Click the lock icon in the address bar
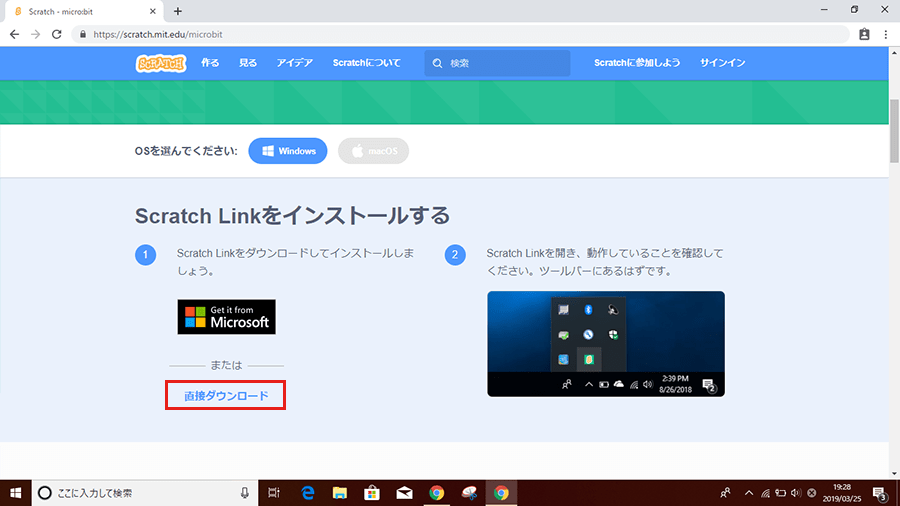The height and width of the screenshot is (506, 900). coord(83,34)
